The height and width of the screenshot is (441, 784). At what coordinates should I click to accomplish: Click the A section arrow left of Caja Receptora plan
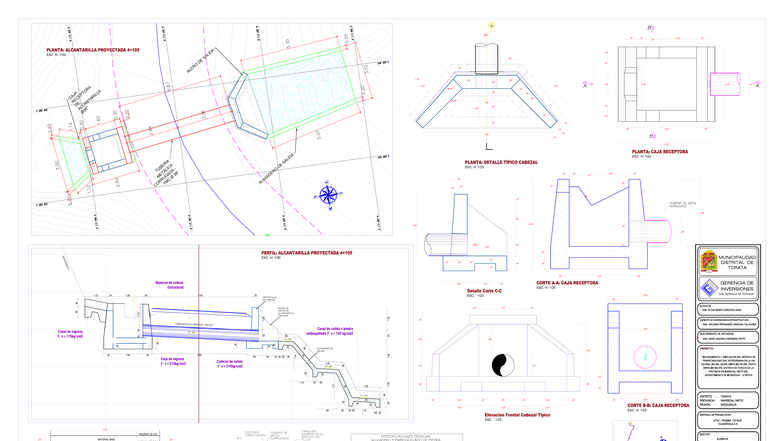[585, 84]
